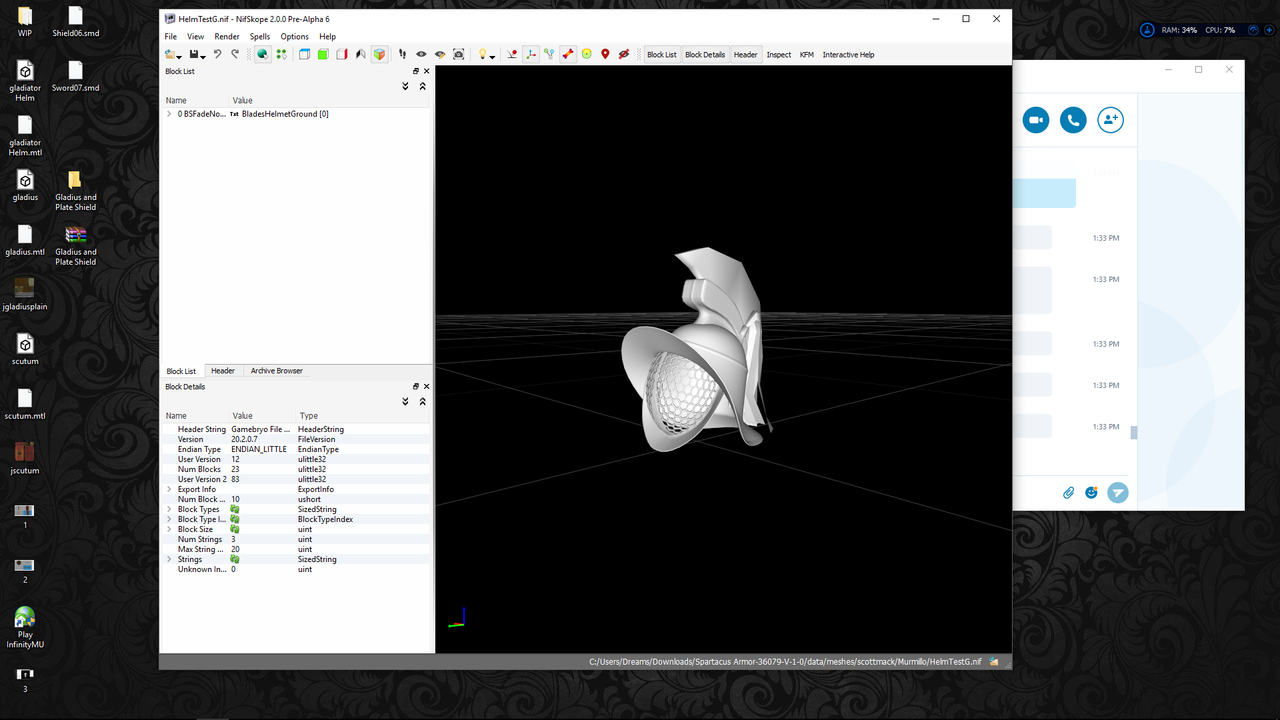1280x720 pixels.
Task: Click the node connections icon
Action: [549, 54]
